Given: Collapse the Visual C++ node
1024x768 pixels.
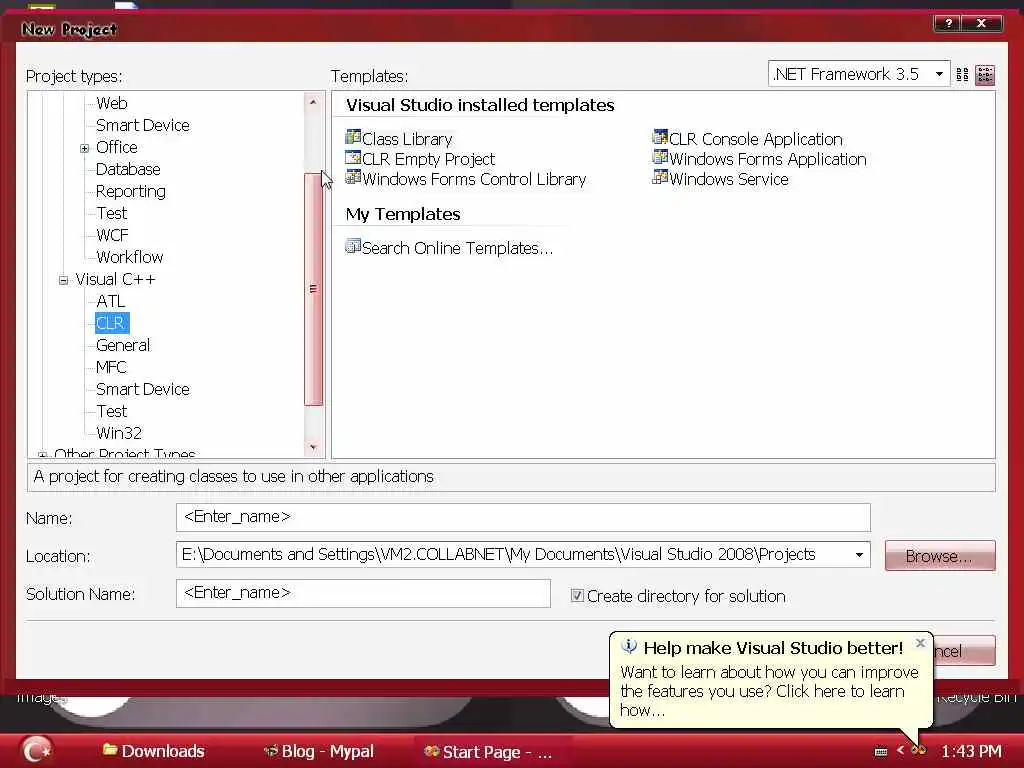Looking at the screenshot, I should [x=63, y=280].
